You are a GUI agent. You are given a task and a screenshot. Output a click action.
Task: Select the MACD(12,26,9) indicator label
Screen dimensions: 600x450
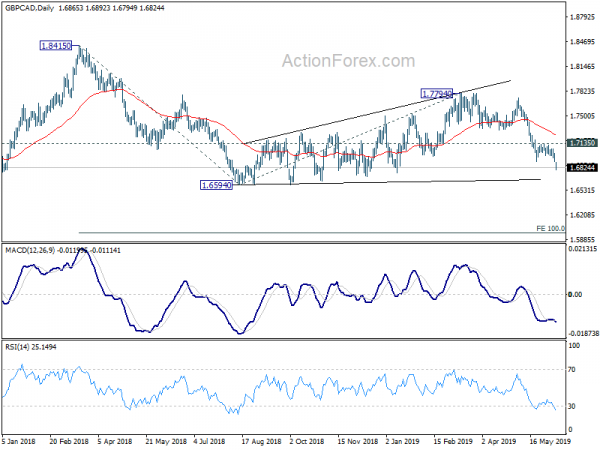tap(30, 250)
